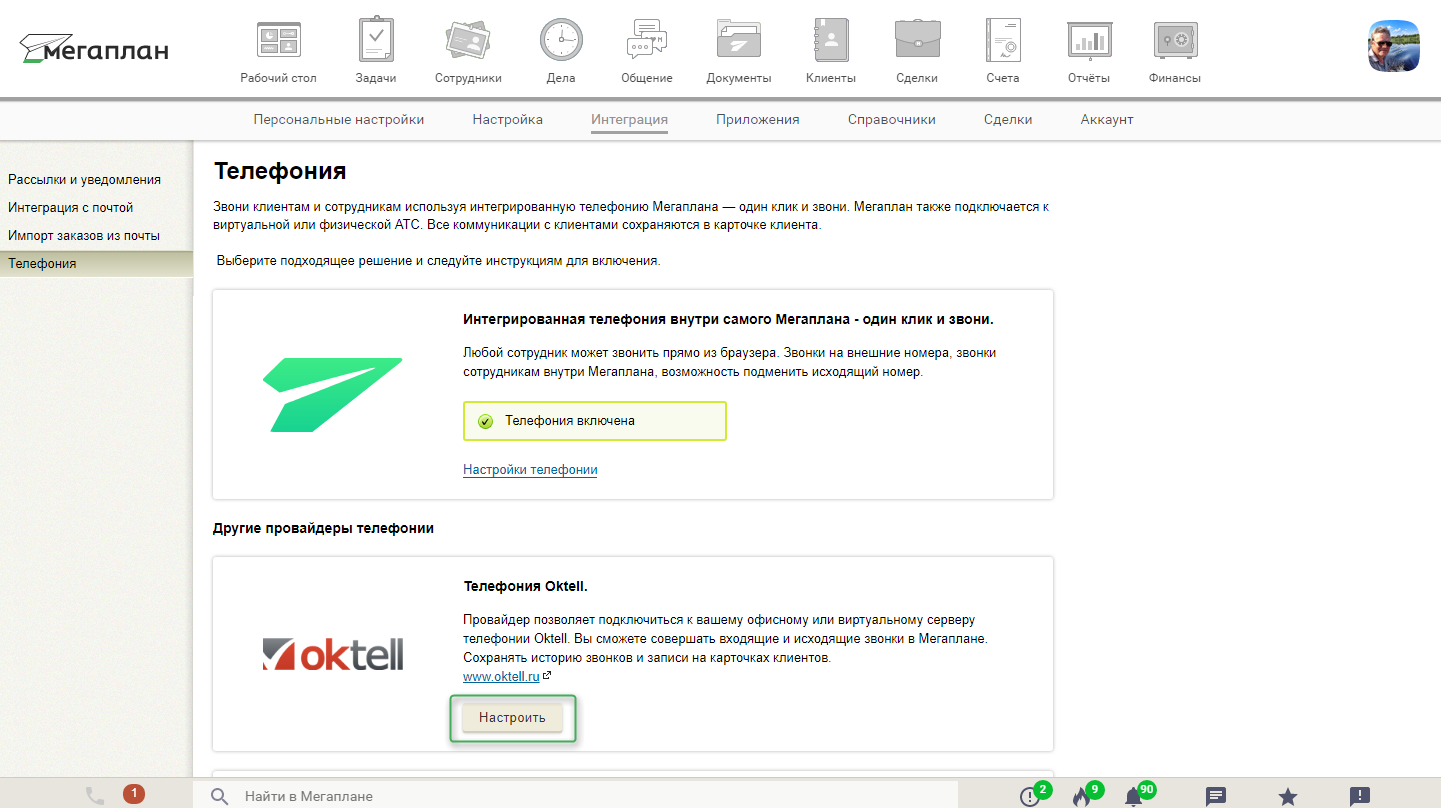1441x808 pixels.
Task: Switch to Приложения tab
Action: pyautogui.click(x=758, y=119)
